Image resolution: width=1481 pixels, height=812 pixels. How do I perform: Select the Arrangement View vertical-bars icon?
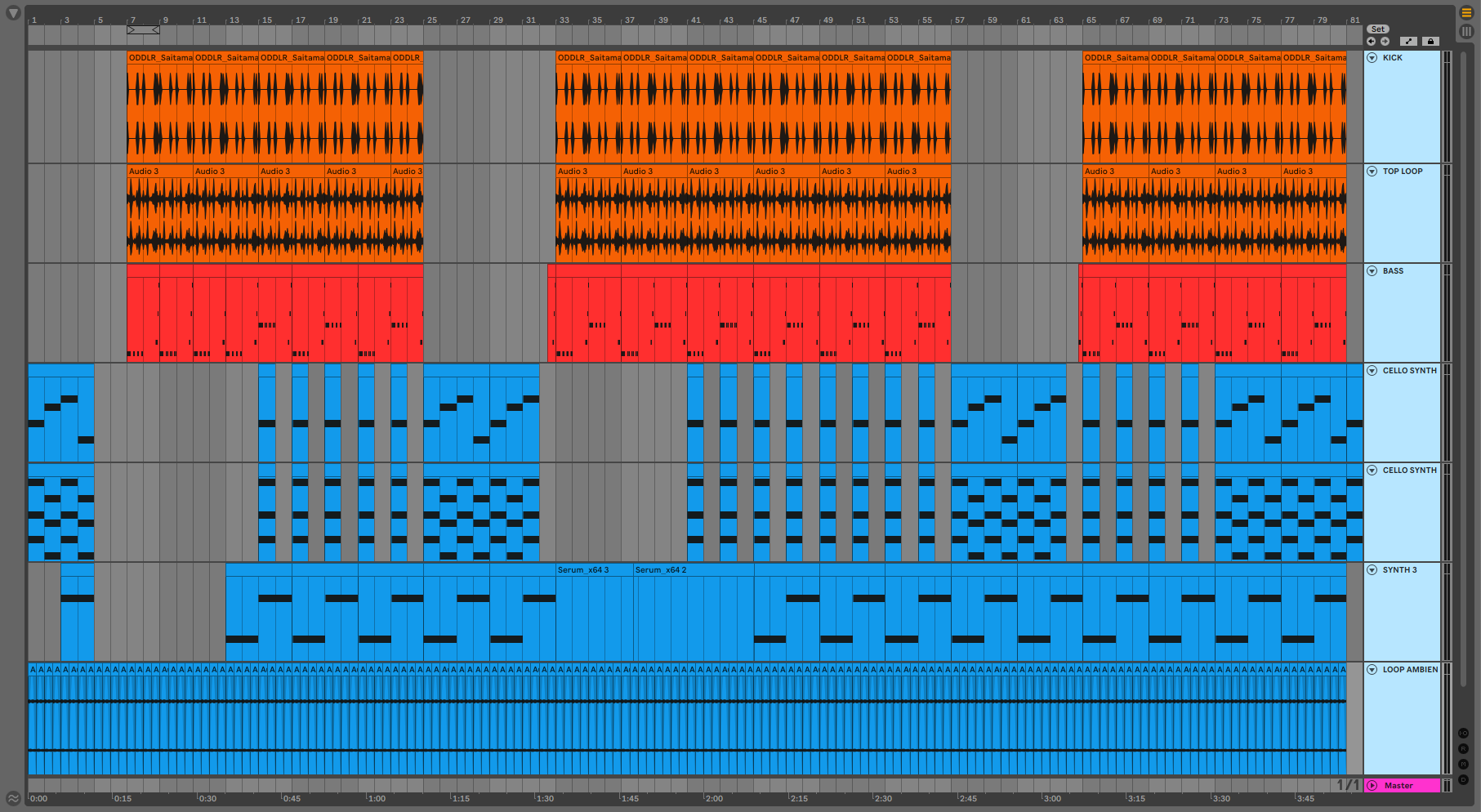point(1466,31)
